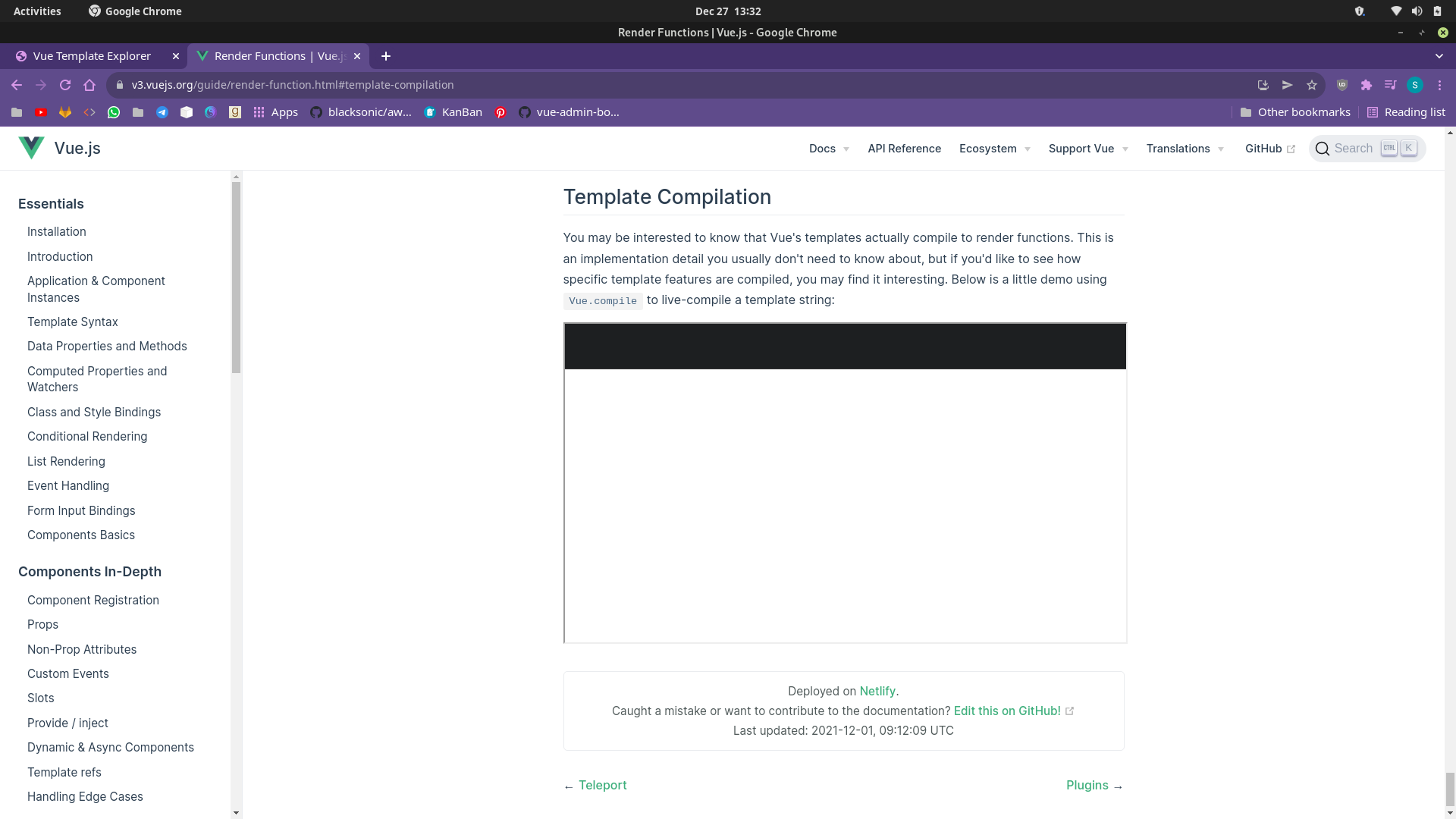This screenshot has height=819, width=1456.
Task: Reload the current page
Action: (x=65, y=85)
